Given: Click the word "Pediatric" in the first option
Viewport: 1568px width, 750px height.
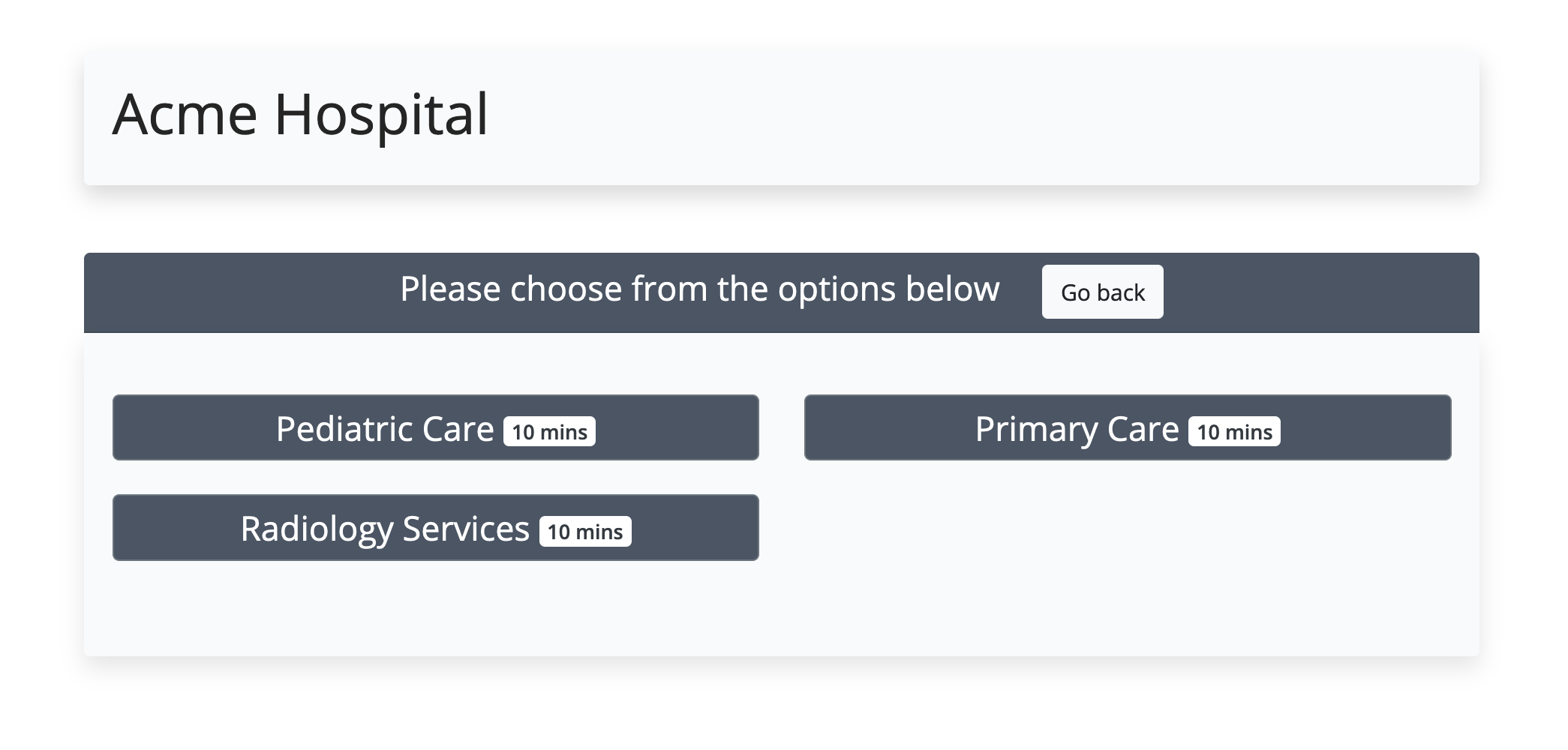Looking at the screenshot, I should [x=344, y=429].
